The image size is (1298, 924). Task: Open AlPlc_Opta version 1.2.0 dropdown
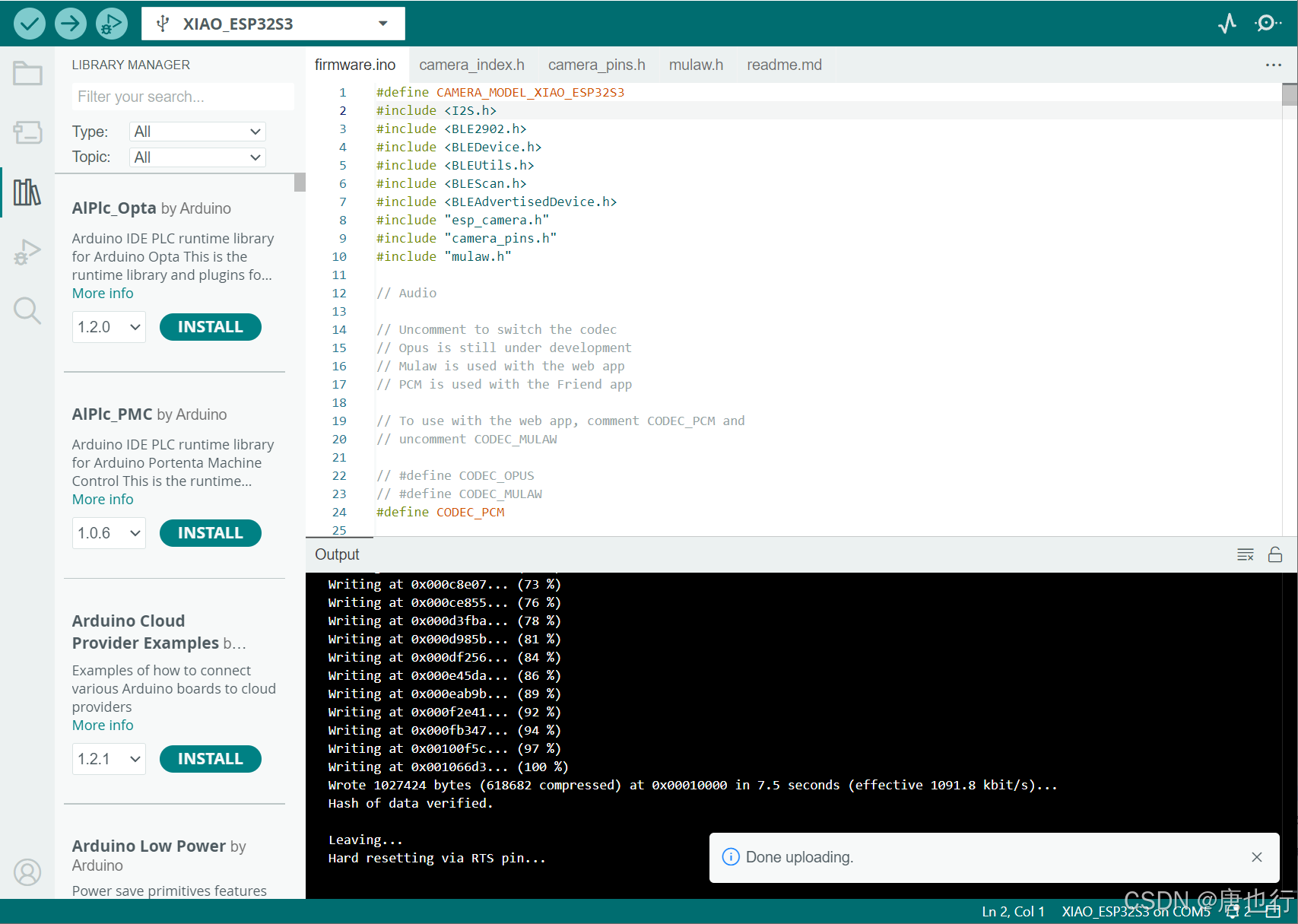pyautogui.click(x=109, y=327)
